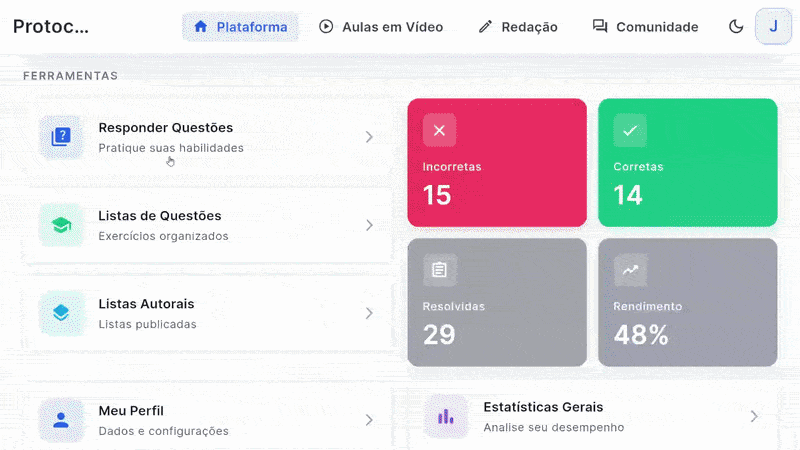Click the chevron on Listas Autorais row
Image resolution: width=800 pixels, height=450 pixels.
click(x=369, y=313)
